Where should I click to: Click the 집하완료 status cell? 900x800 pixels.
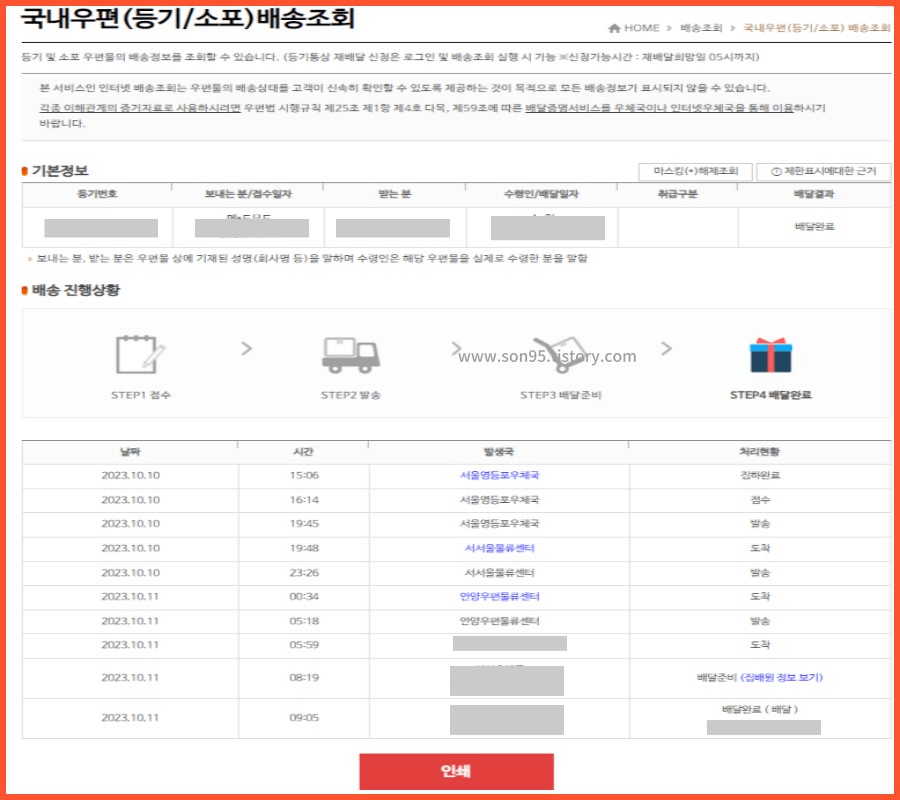(x=760, y=475)
